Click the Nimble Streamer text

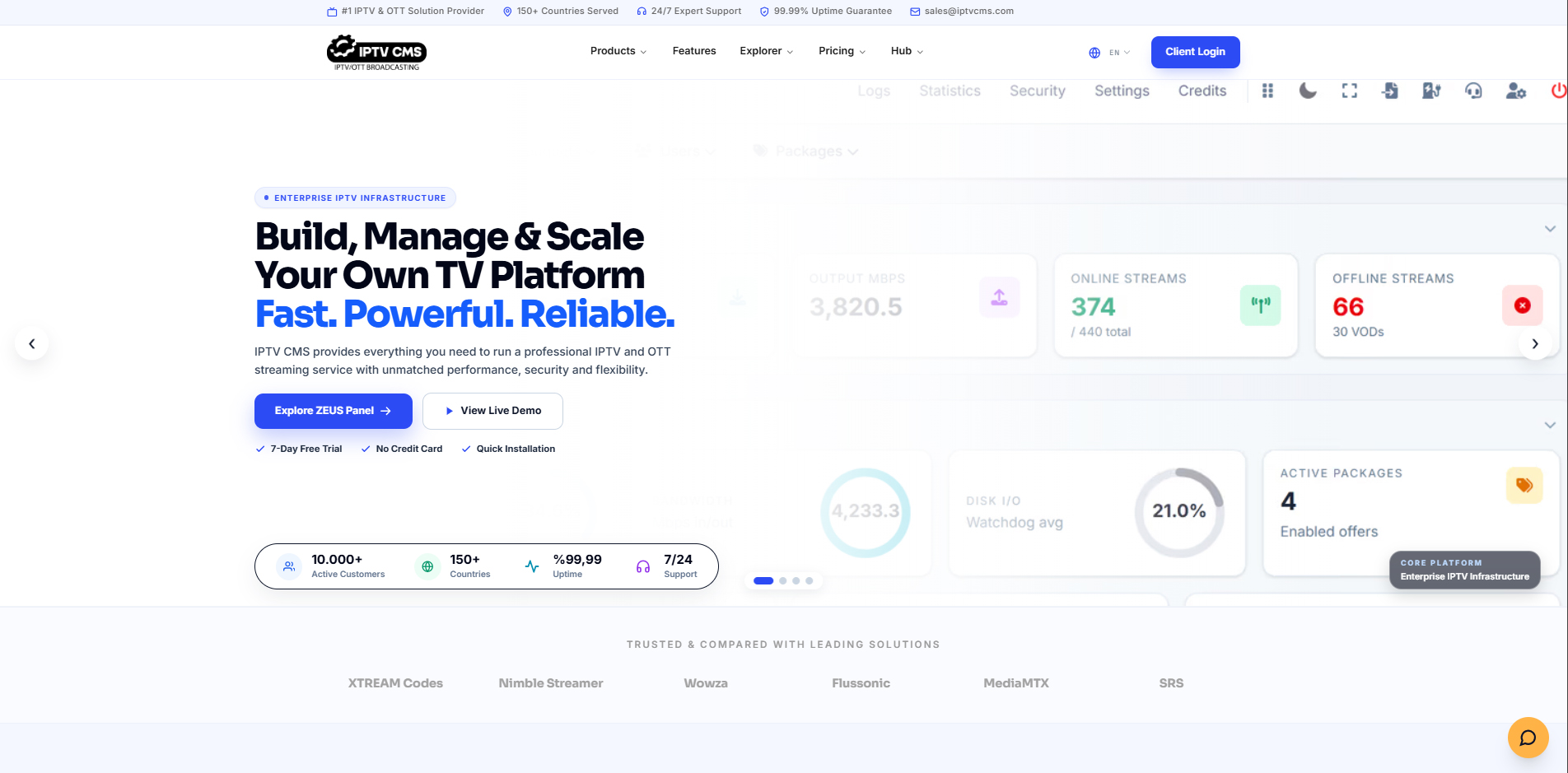pyautogui.click(x=551, y=683)
